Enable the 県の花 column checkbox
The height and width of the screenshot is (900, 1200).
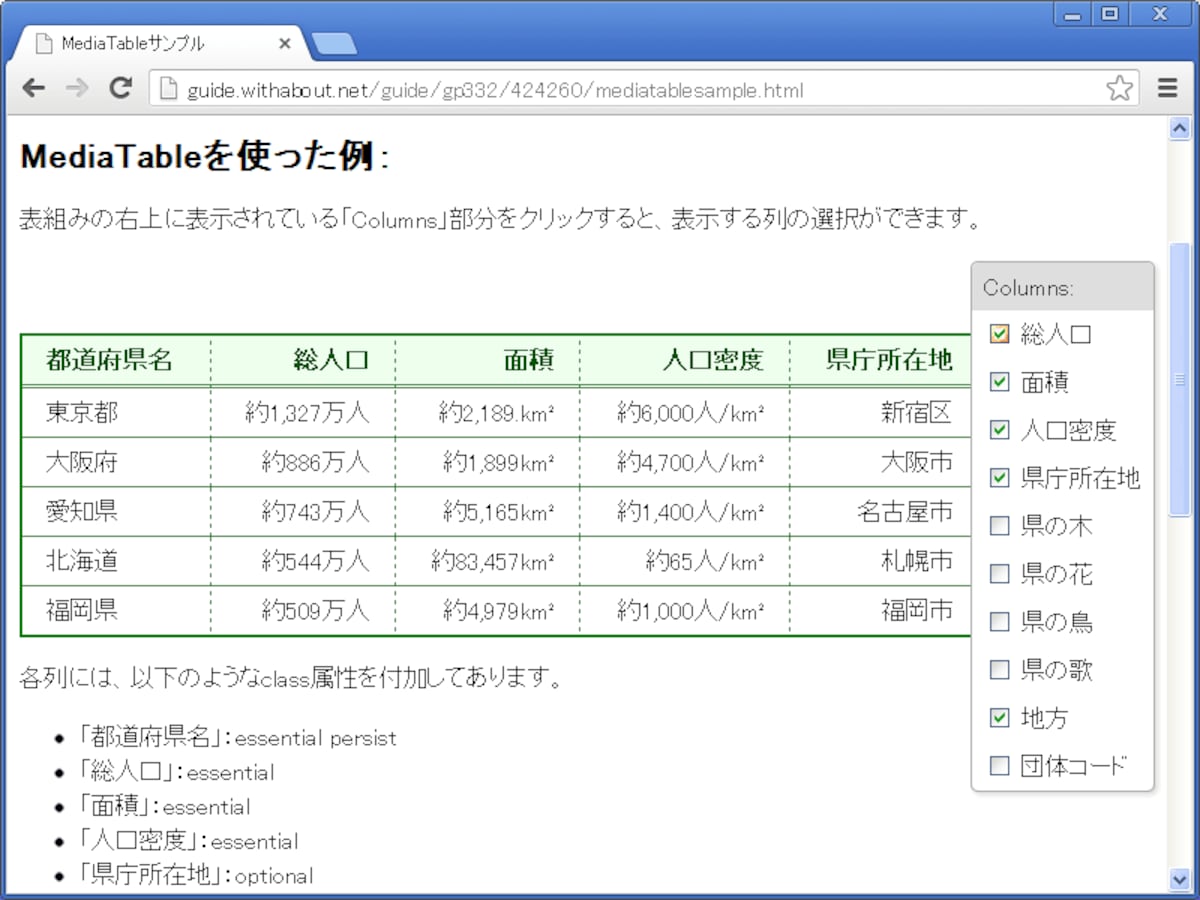tap(999, 574)
